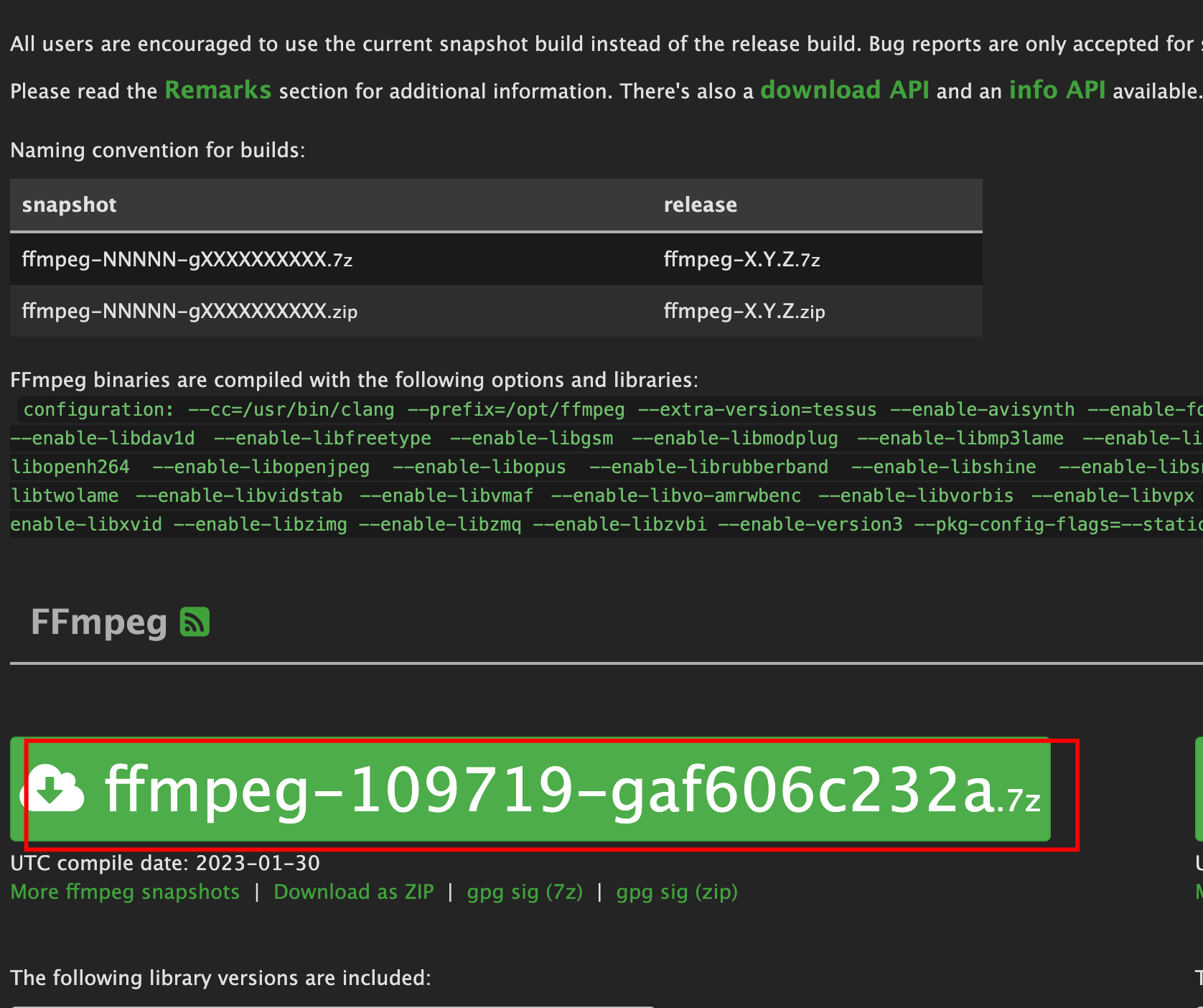Open the download API link
The width and height of the screenshot is (1203, 1008).
coord(845,90)
